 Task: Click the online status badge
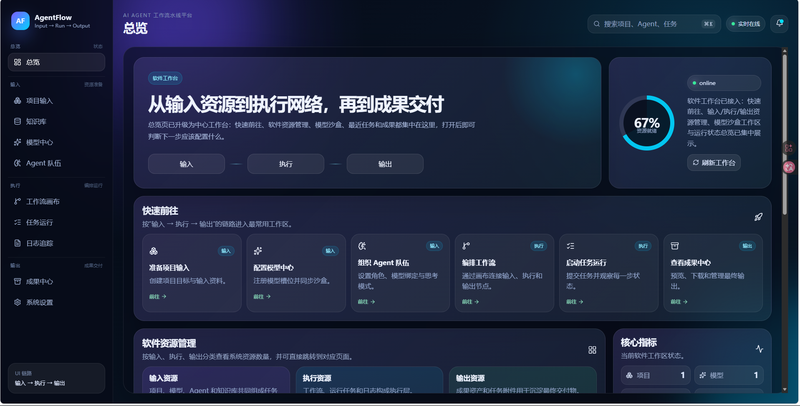tap(724, 83)
